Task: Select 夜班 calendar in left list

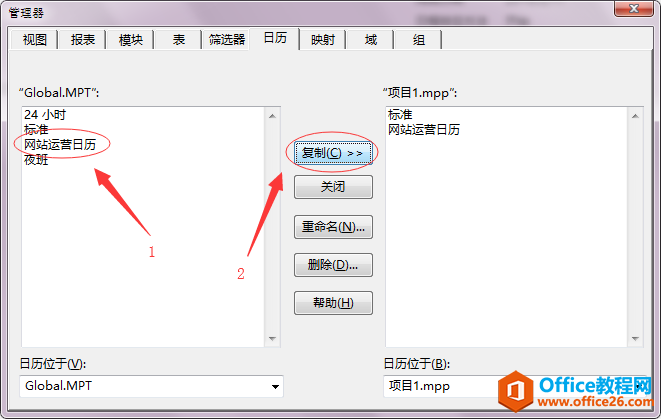Action: click(x=36, y=160)
